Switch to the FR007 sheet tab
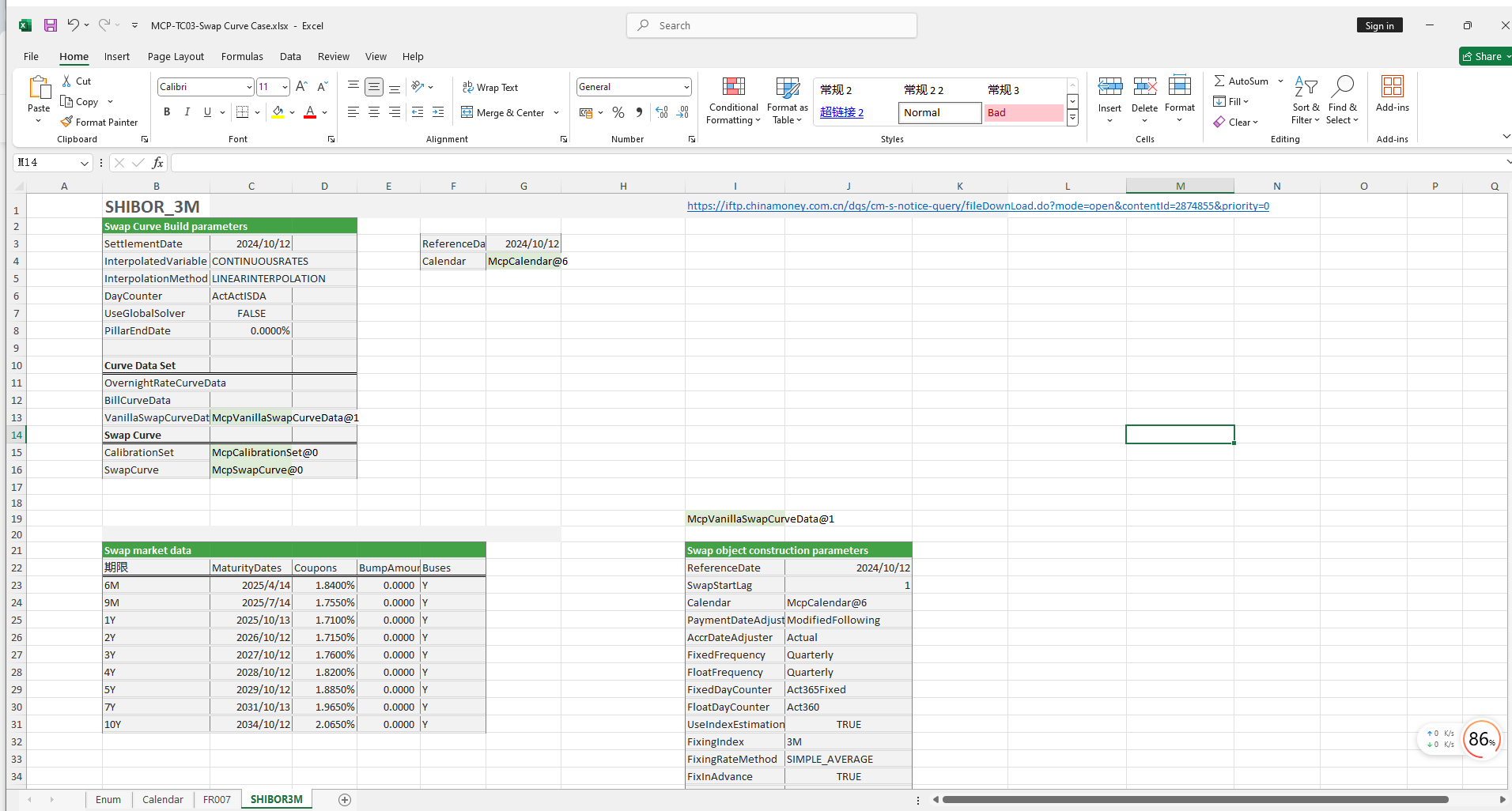The image size is (1512, 811). click(x=217, y=800)
